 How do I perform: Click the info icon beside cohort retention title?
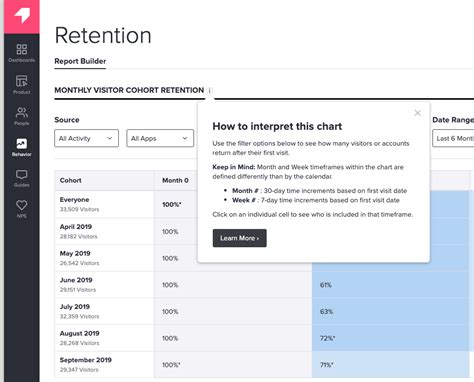coord(209,90)
